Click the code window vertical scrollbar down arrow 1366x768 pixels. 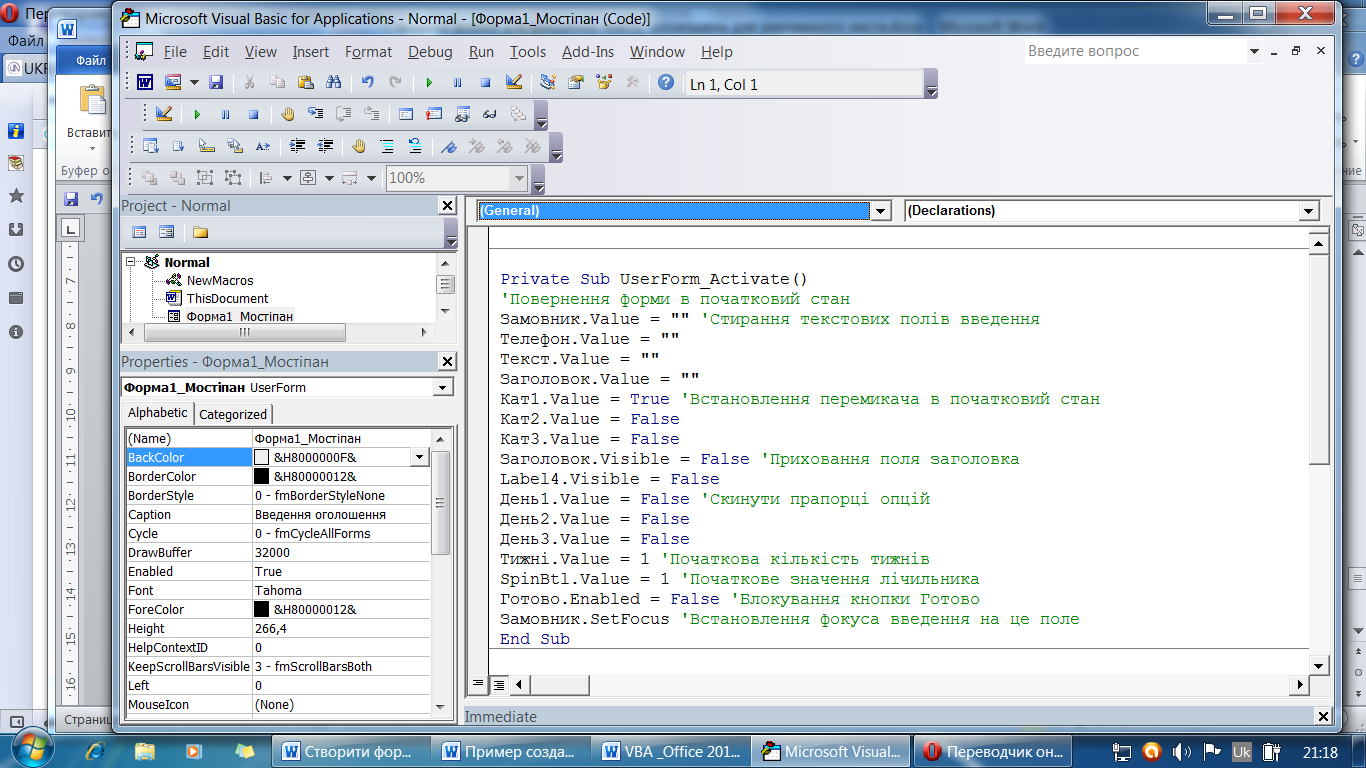pyautogui.click(x=1319, y=666)
